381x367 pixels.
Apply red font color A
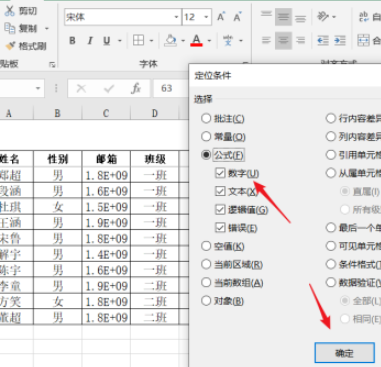[197, 40]
